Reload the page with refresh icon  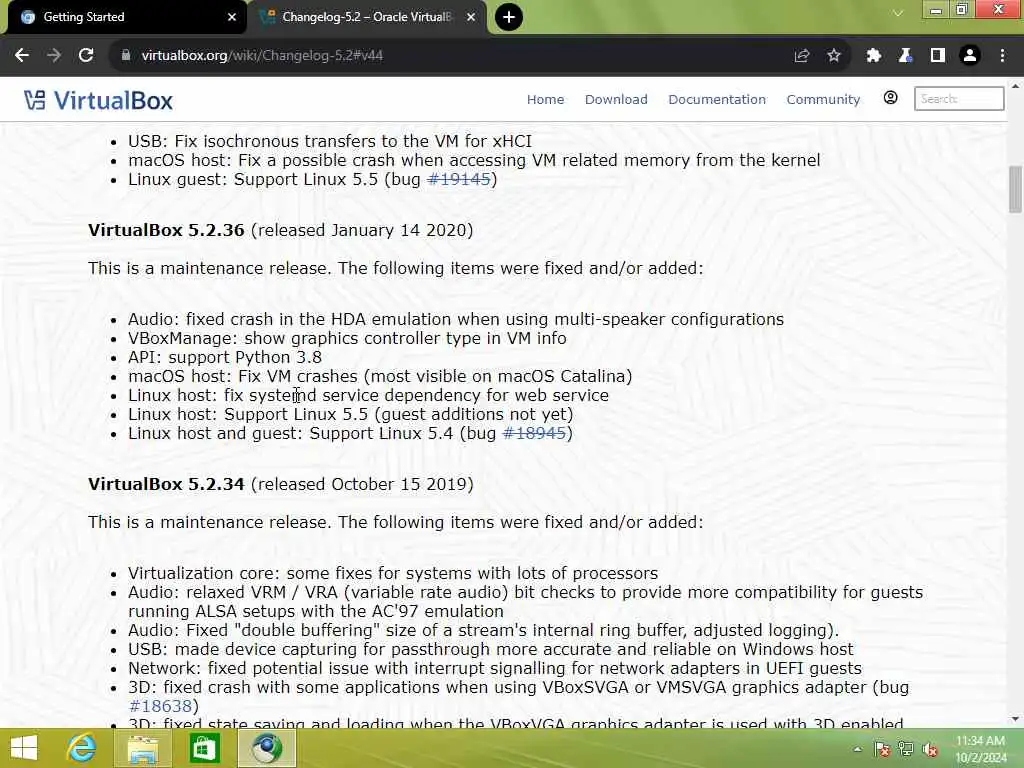86,56
